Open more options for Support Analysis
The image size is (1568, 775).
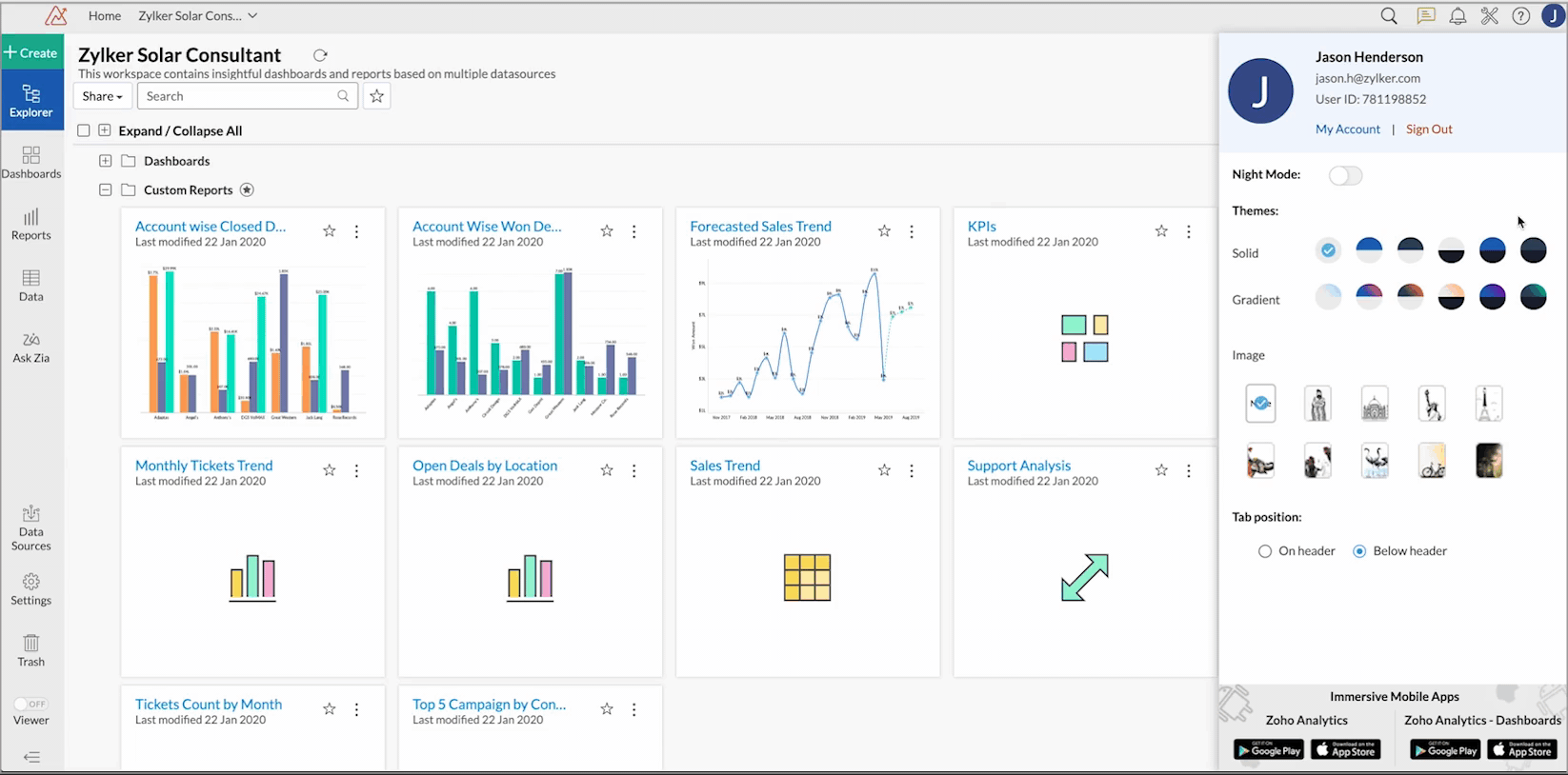[x=1188, y=470]
